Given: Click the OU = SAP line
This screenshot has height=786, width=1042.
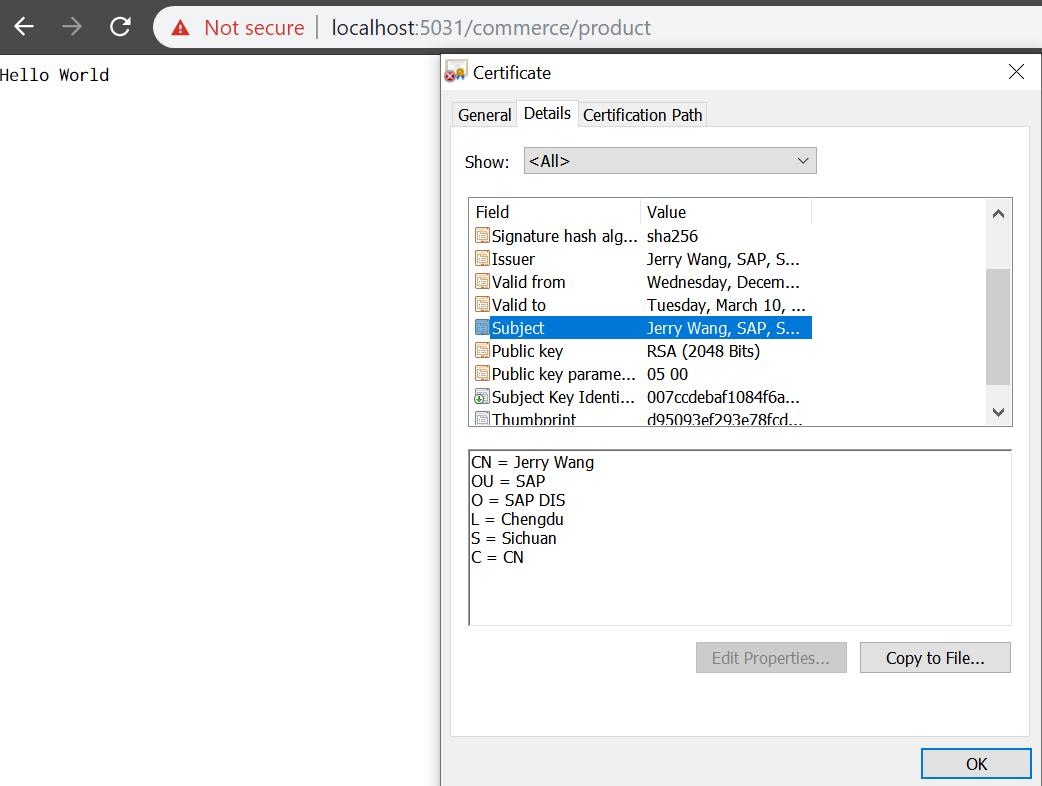Looking at the screenshot, I should pos(508,481).
